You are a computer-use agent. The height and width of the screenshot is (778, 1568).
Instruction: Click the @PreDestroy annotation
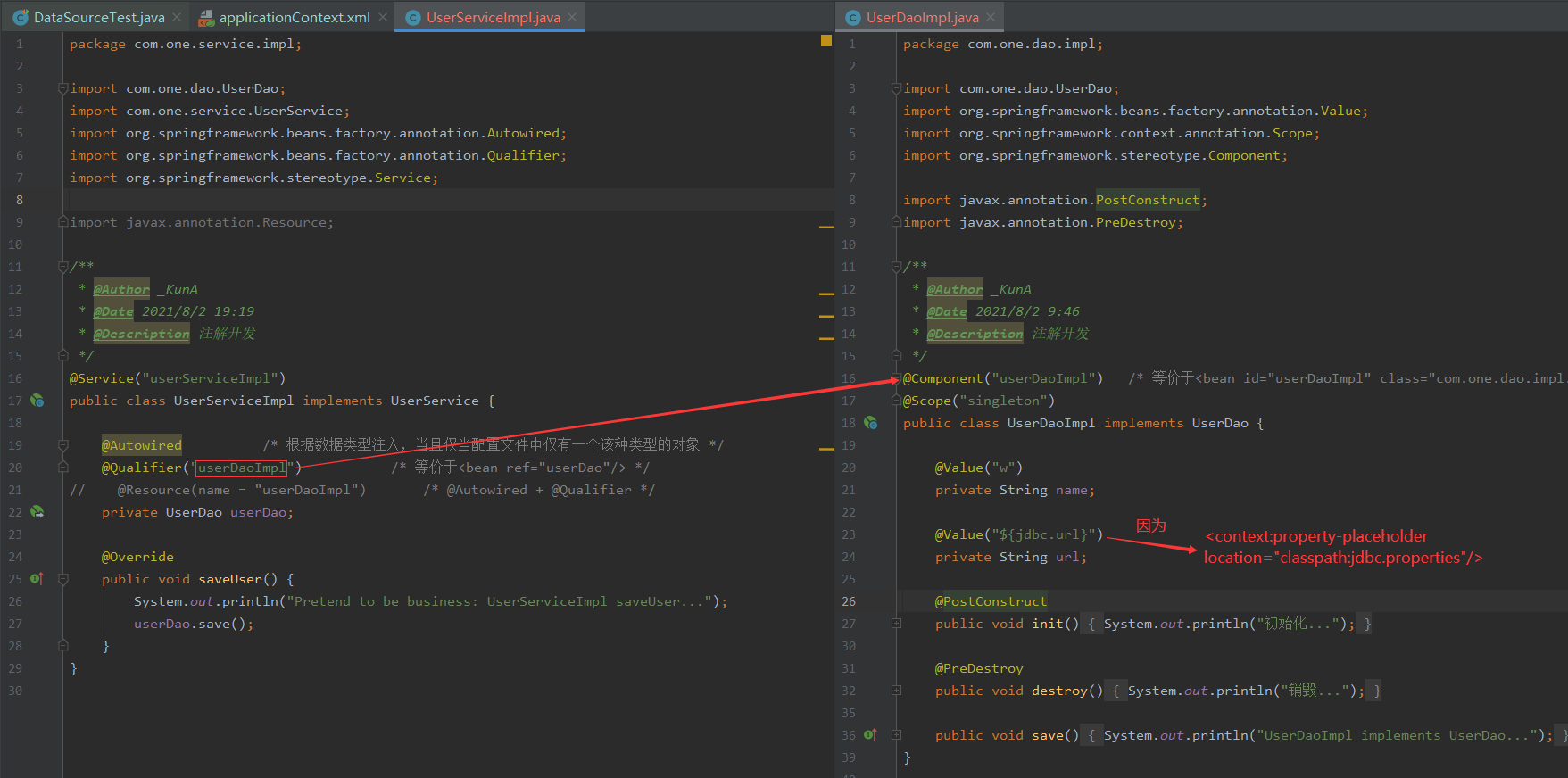[x=979, y=668]
